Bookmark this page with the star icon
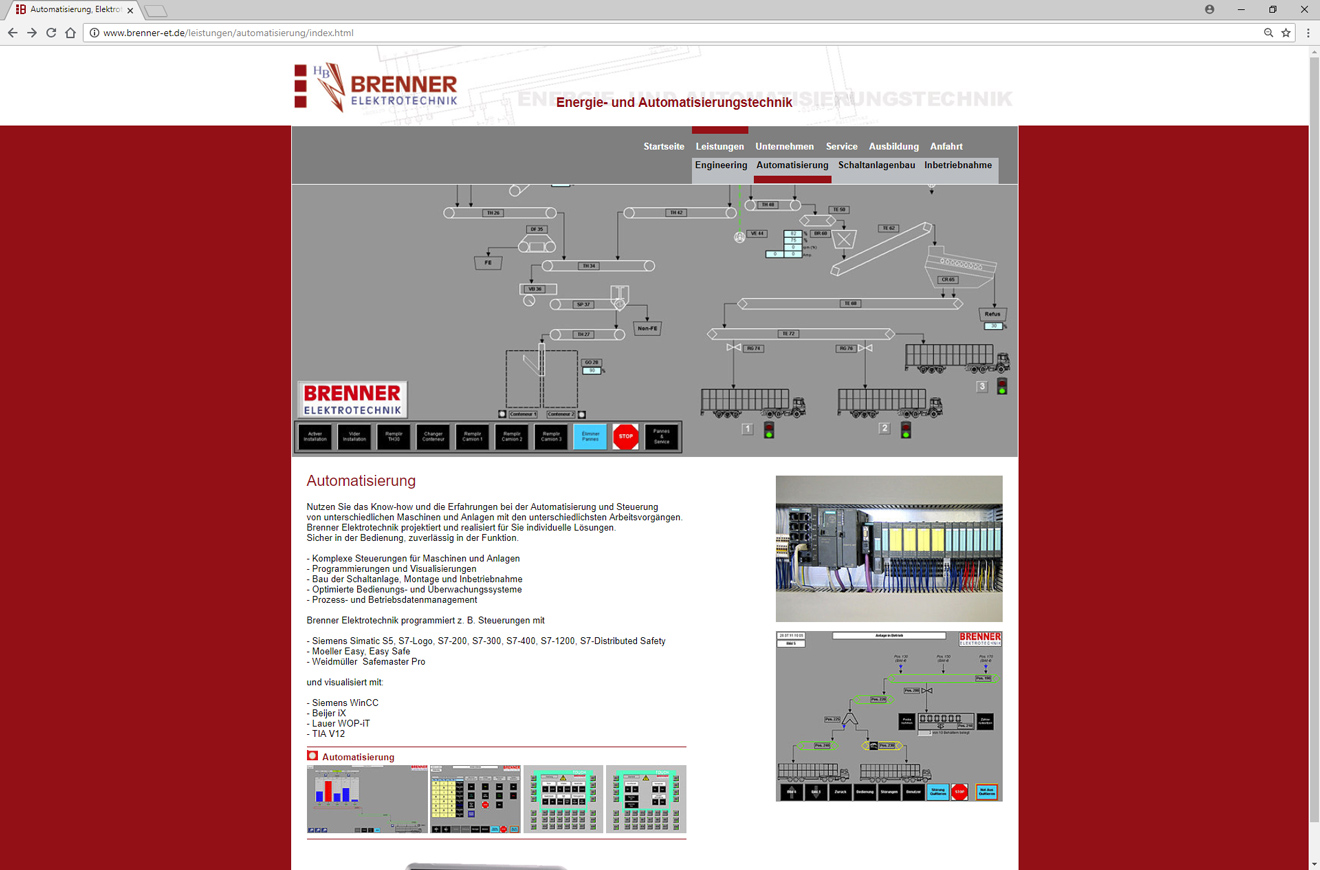 1286,33
